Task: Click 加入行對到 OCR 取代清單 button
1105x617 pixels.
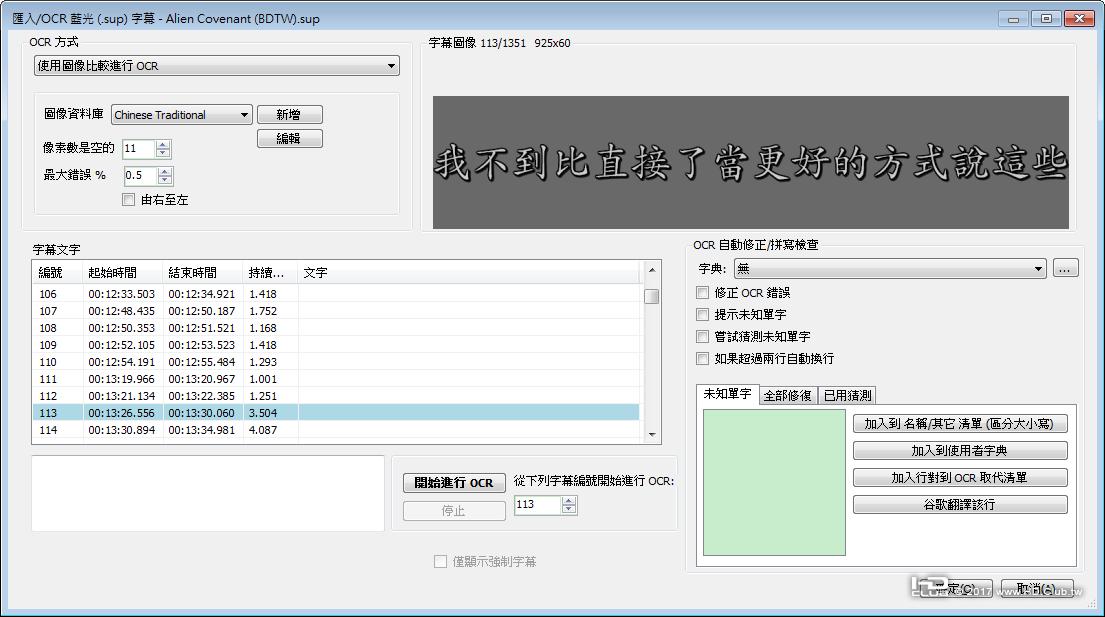Action: click(x=960, y=478)
